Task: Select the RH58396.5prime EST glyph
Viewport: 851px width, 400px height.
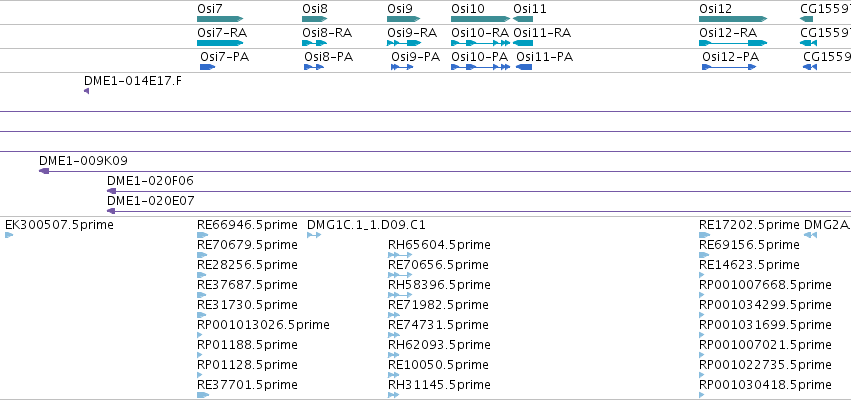Action: point(400,295)
